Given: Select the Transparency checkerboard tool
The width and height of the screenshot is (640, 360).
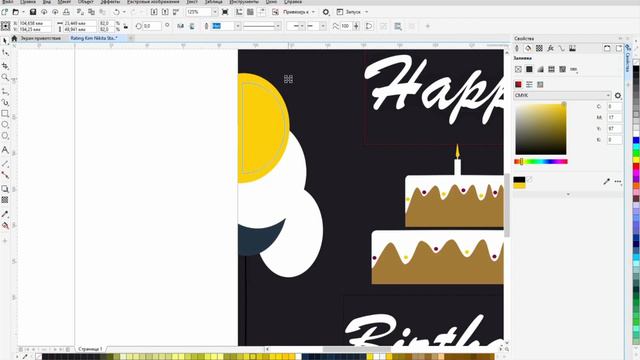Looking at the screenshot, I should (x=5, y=200).
